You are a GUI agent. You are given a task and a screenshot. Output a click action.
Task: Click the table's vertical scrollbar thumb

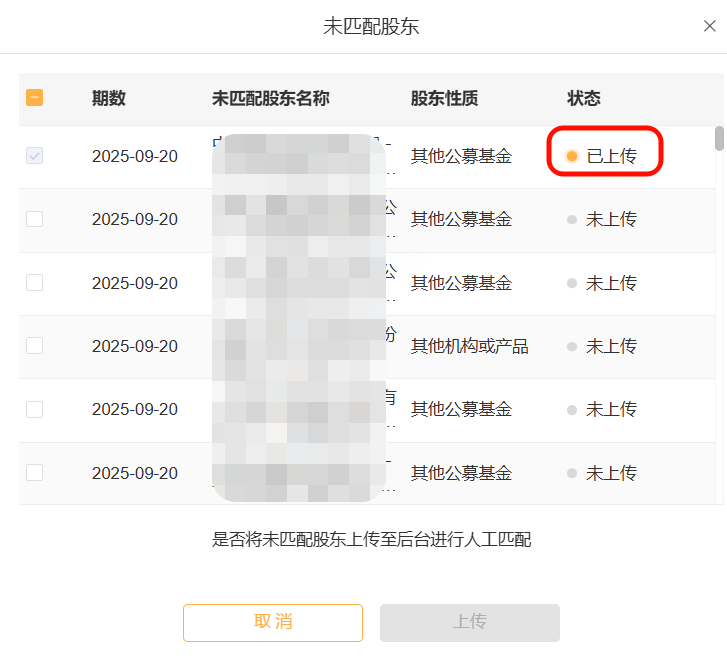(719, 138)
